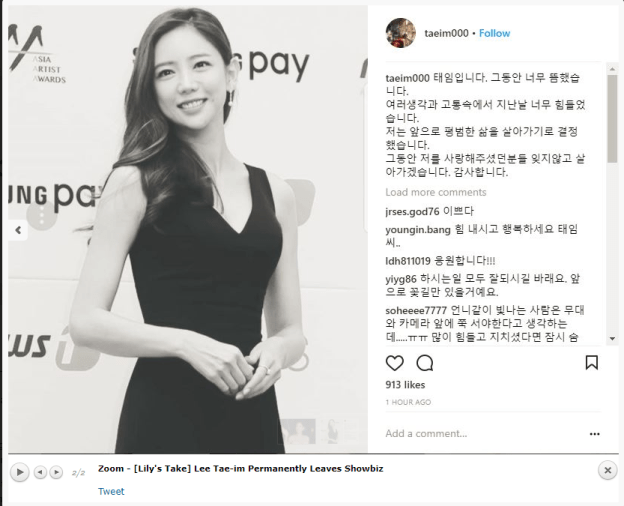
Task: Follow the taeim000 account
Action: 494,33
